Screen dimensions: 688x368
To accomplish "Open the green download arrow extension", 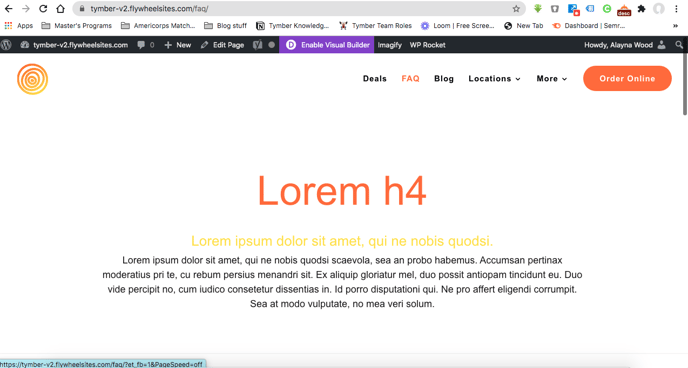I will [538, 8].
